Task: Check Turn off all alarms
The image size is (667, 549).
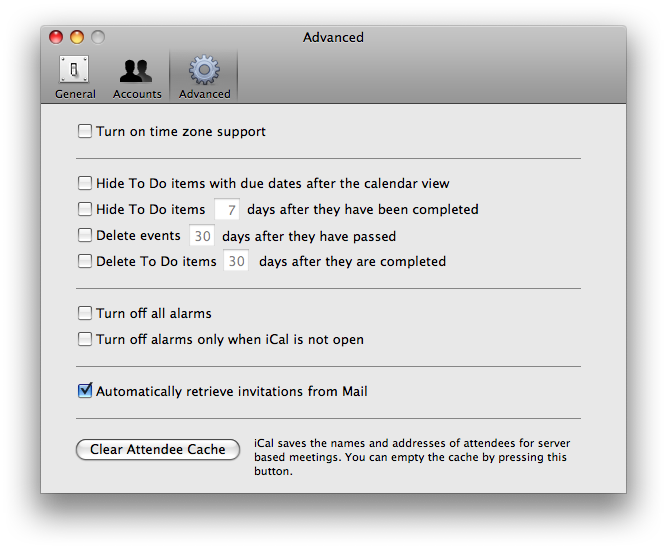Action: [x=85, y=313]
